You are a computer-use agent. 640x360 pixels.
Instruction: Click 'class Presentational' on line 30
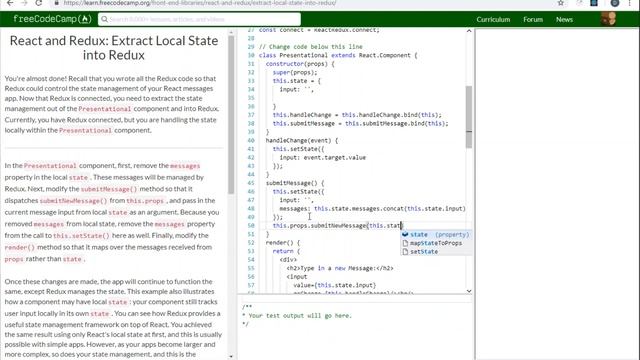tap(293, 56)
